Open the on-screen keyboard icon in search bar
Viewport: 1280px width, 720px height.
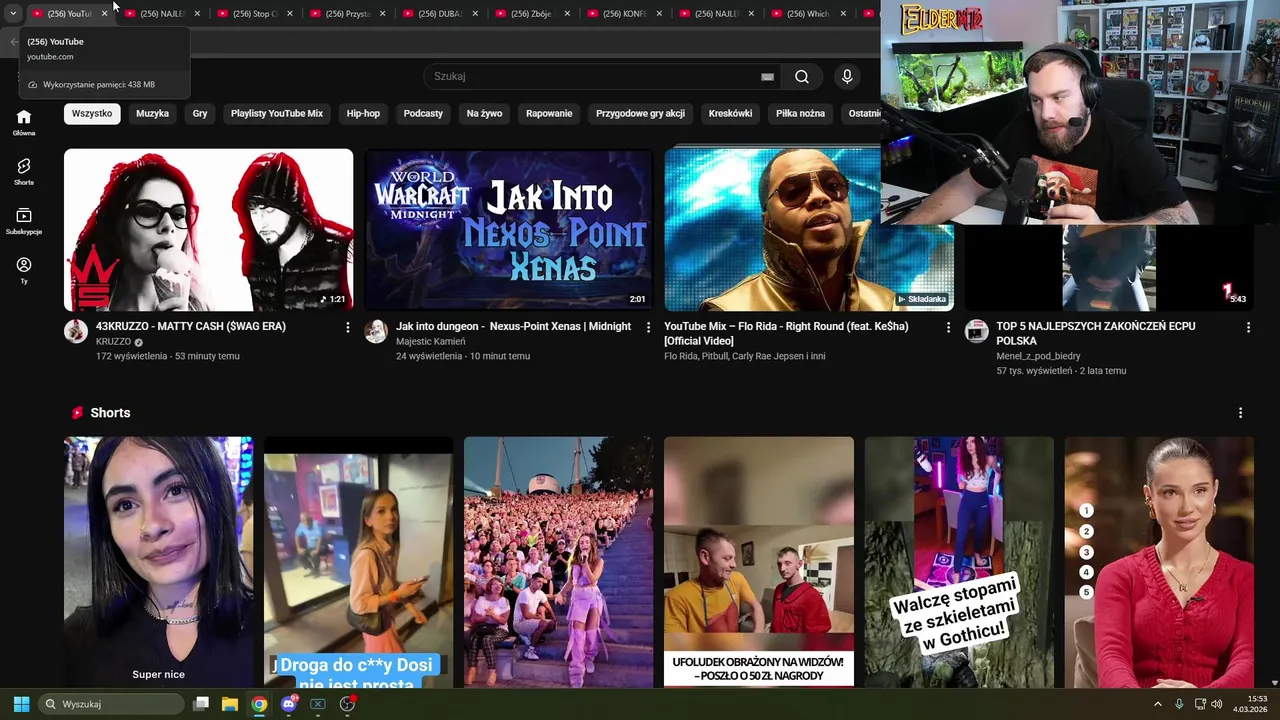click(767, 77)
